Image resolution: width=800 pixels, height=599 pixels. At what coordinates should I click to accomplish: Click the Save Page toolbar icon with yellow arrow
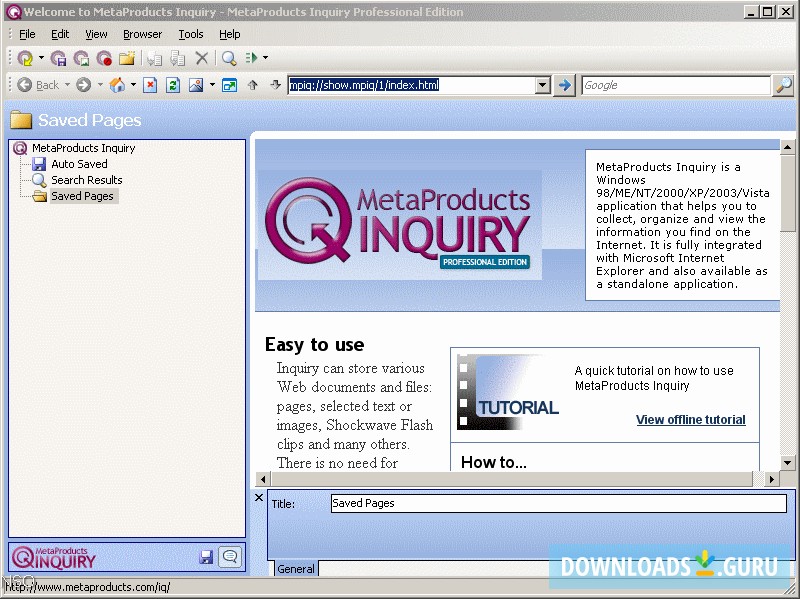[25, 58]
